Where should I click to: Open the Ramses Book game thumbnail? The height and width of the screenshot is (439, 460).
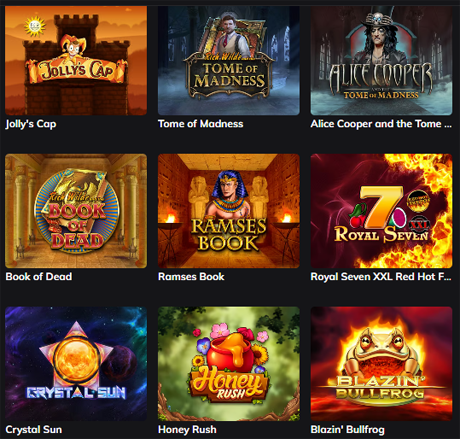coord(229,211)
